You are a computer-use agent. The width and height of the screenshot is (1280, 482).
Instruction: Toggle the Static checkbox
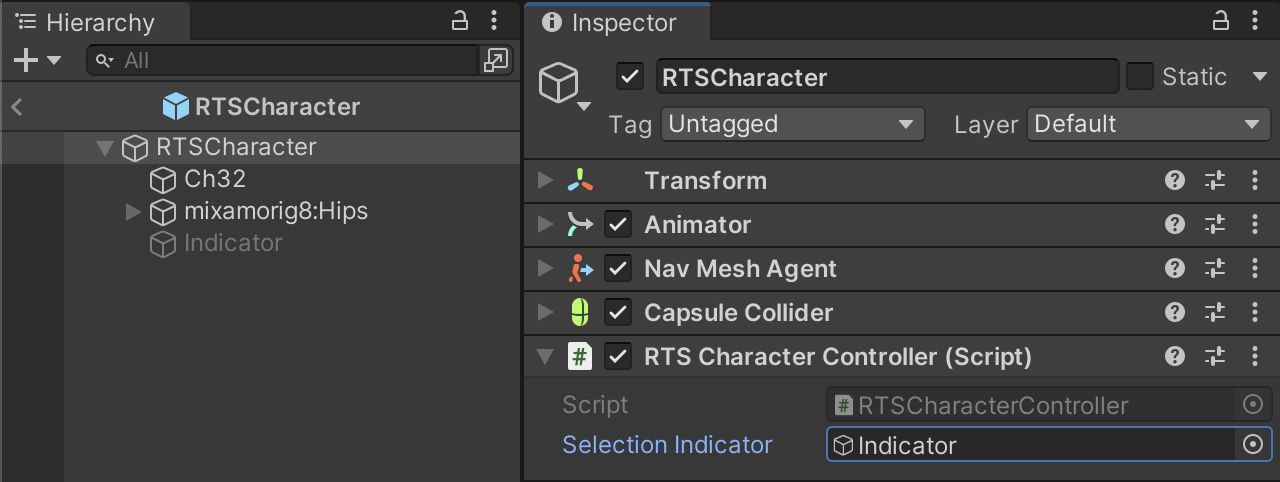pyautogui.click(x=1140, y=77)
